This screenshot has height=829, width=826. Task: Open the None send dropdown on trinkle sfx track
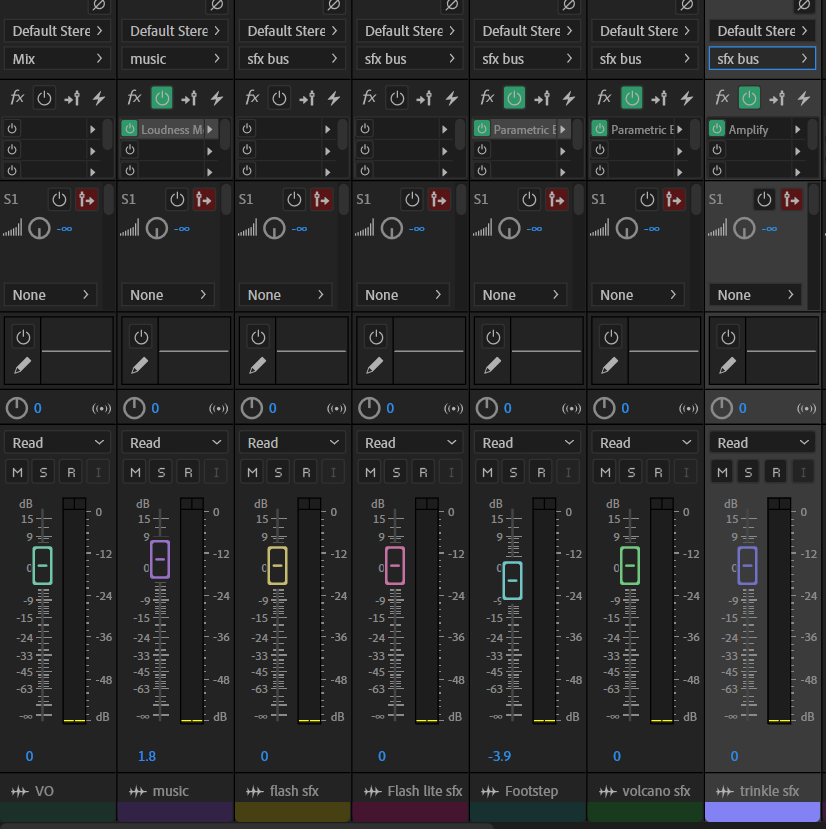tap(760, 295)
